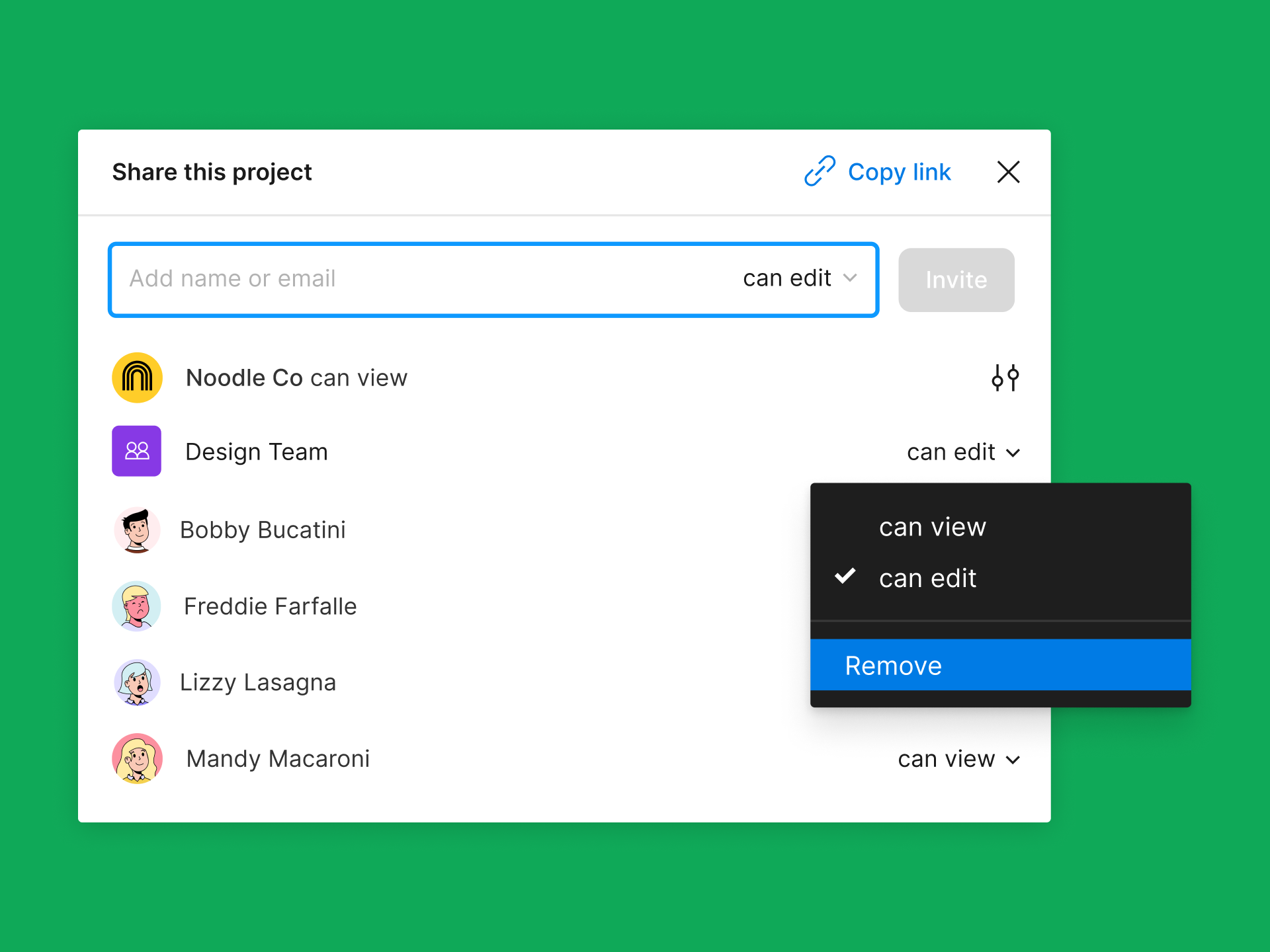The image size is (1270, 952).
Task: Click Lizzy Lasagna's avatar
Action: pyautogui.click(x=136, y=682)
